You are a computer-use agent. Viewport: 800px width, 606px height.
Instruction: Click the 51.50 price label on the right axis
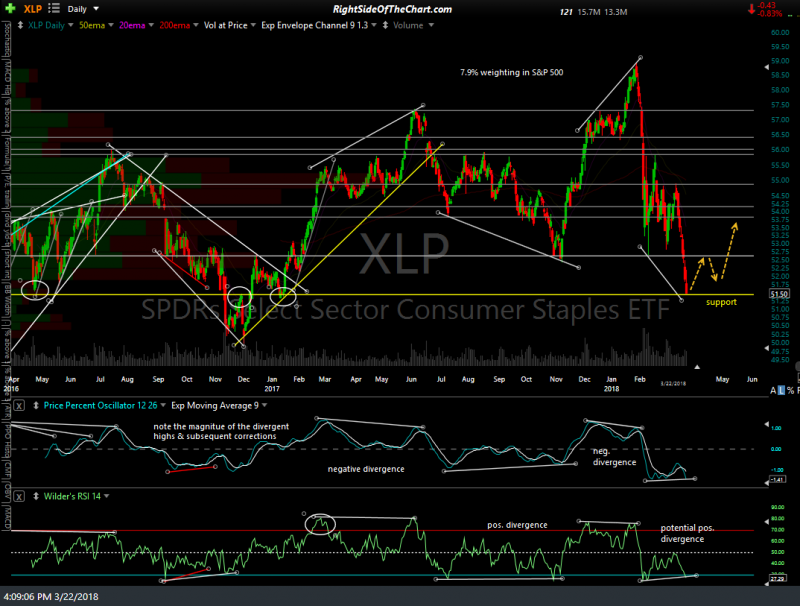coord(778,294)
